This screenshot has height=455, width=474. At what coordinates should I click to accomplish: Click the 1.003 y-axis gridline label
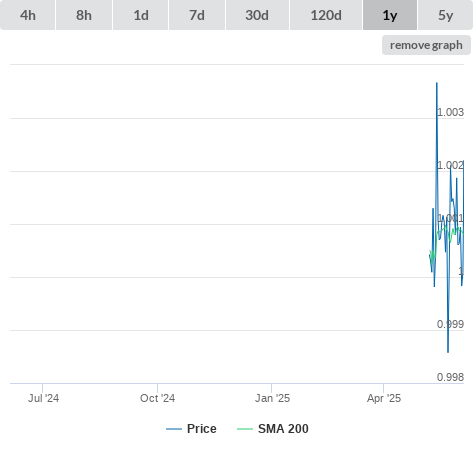pos(450,112)
